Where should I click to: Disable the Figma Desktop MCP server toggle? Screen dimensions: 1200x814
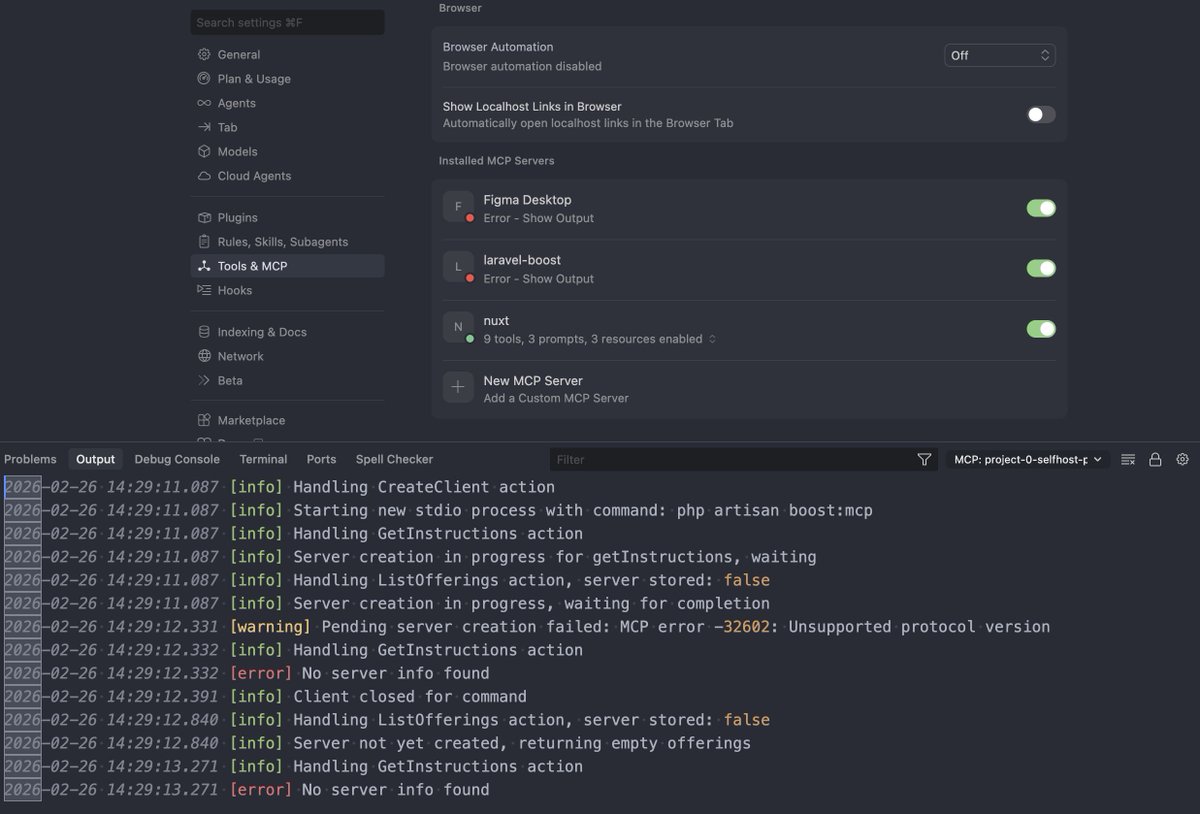click(x=1041, y=208)
